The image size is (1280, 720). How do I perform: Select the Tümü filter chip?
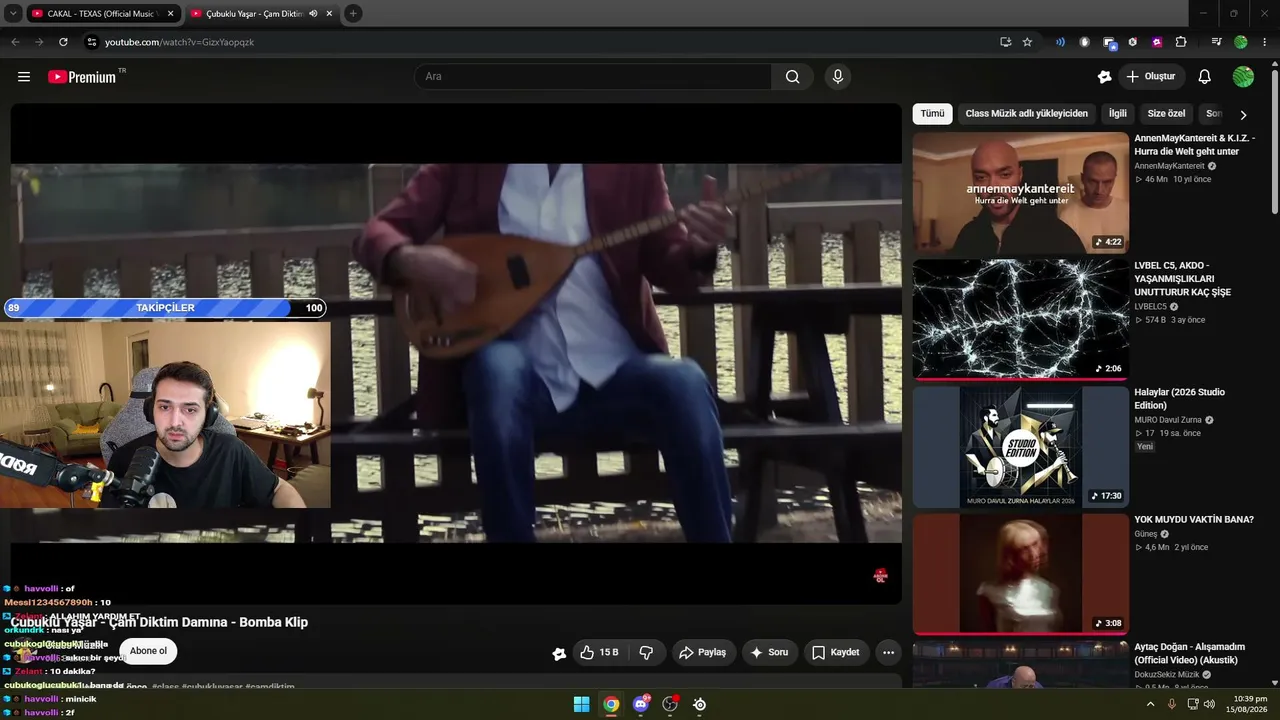coord(932,114)
